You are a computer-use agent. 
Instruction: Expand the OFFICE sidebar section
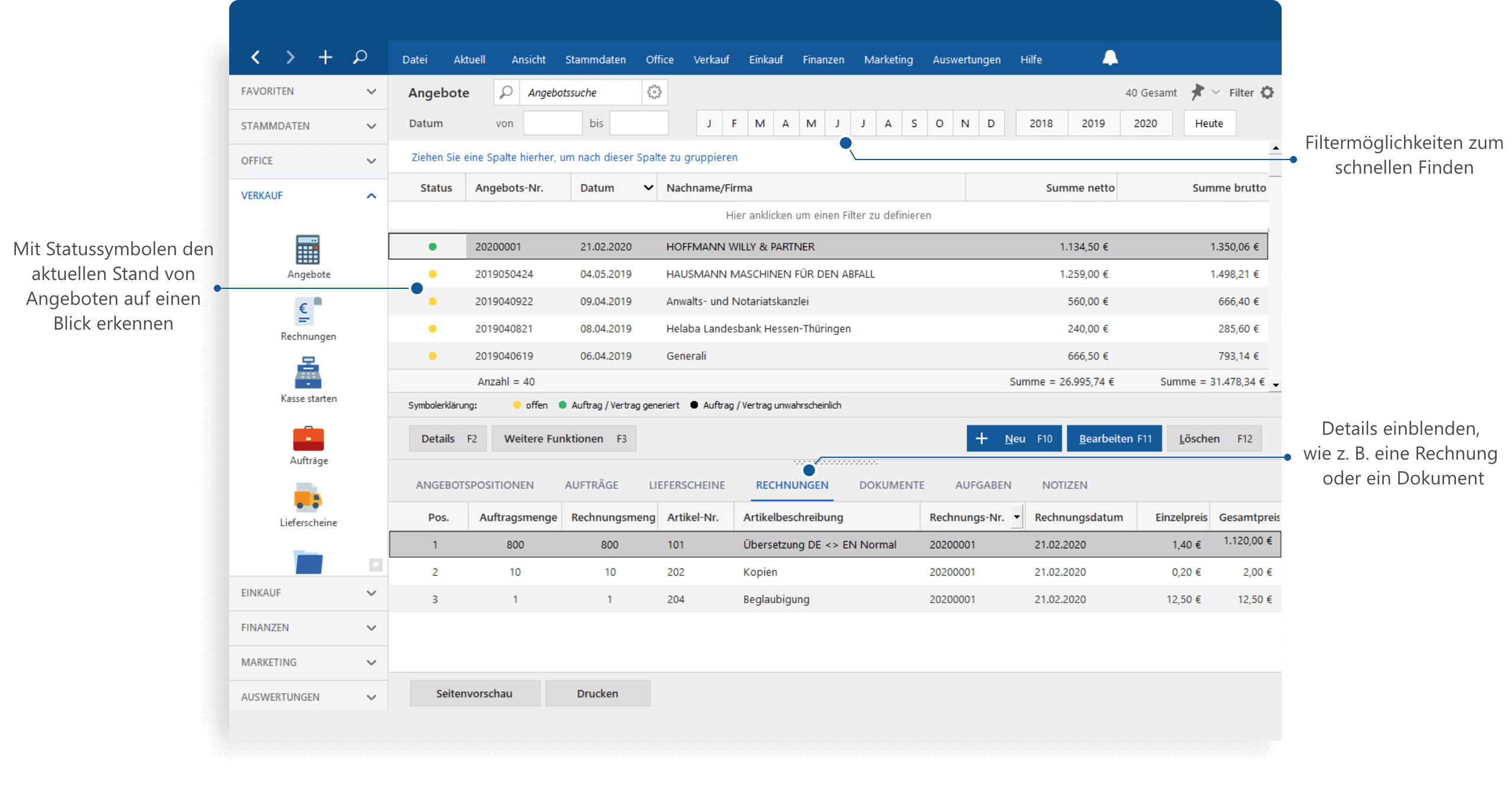tap(308, 161)
